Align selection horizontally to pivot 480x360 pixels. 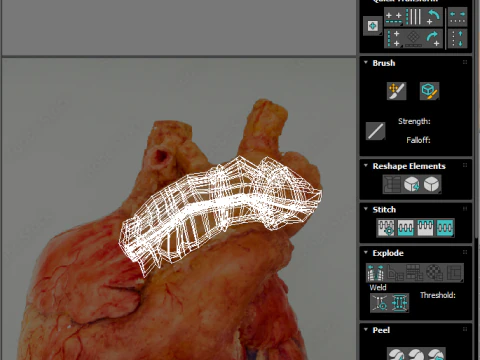(x=394, y=17)
